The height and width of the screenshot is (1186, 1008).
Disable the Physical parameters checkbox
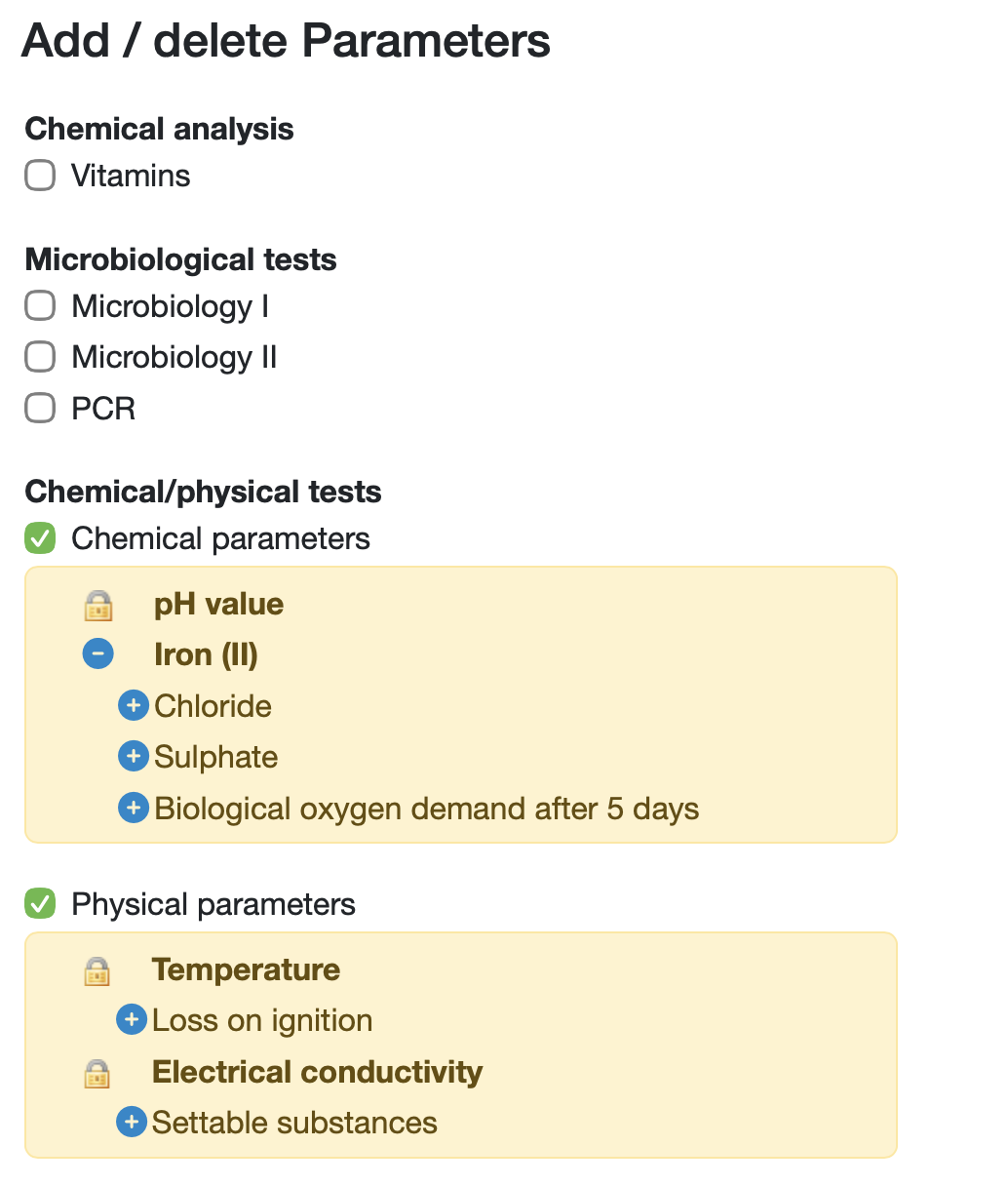tap(40, 903)
